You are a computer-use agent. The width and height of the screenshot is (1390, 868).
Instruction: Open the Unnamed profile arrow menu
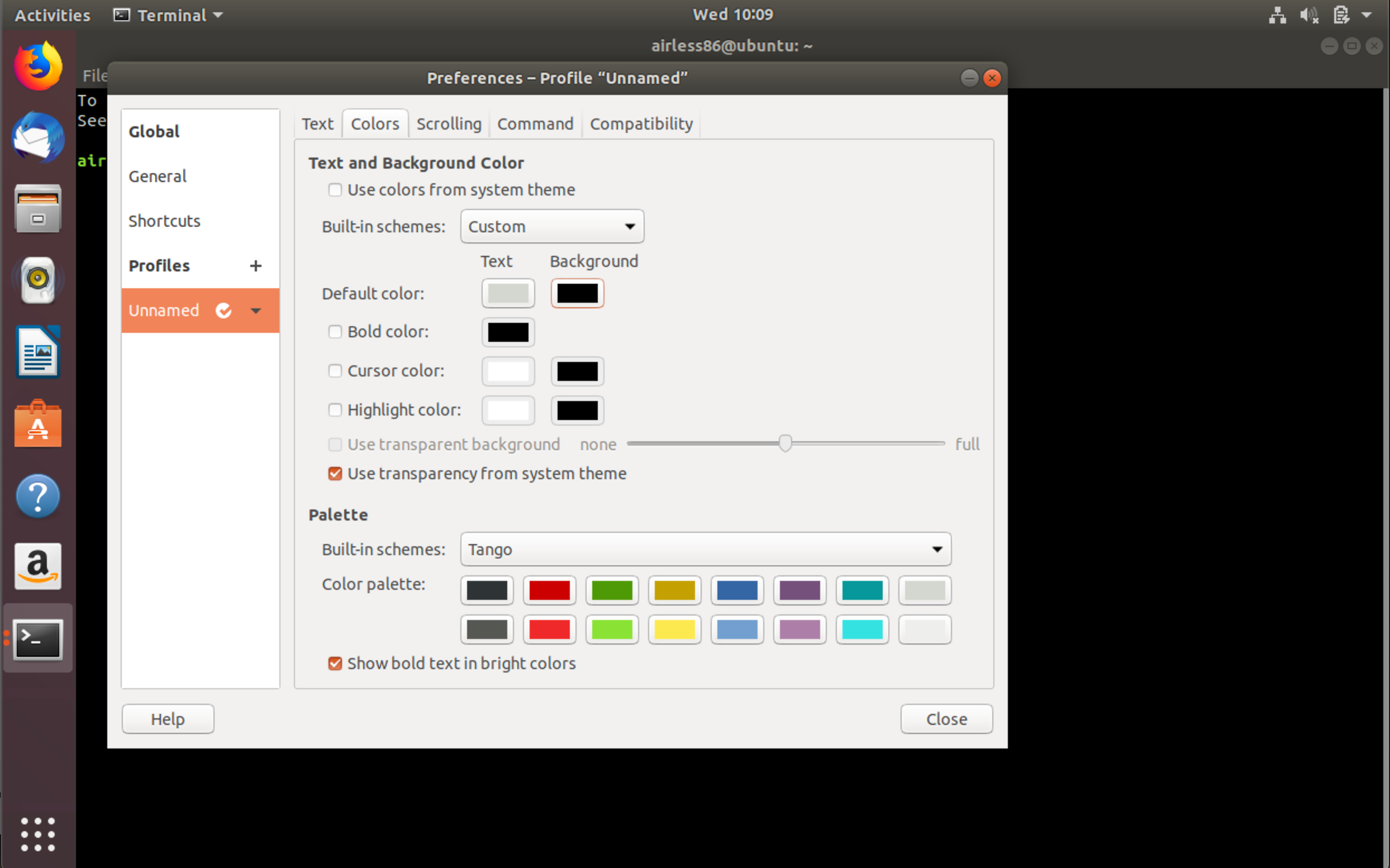click(x=256, y=311)
